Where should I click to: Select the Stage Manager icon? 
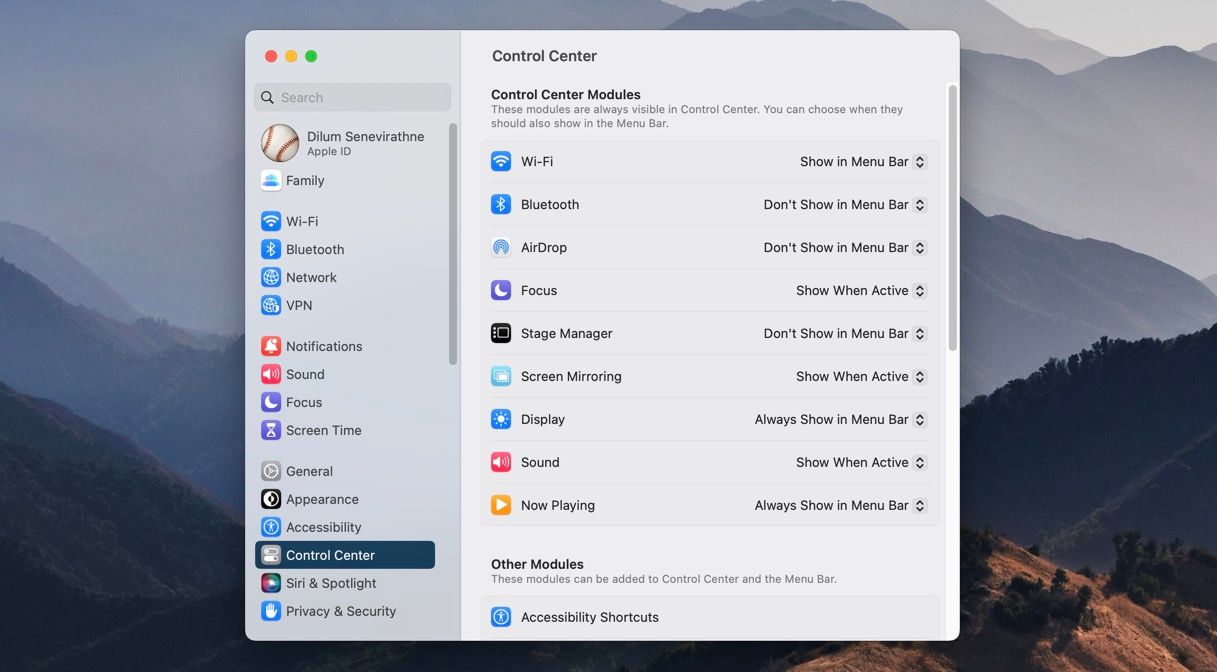tap(501, 332)
